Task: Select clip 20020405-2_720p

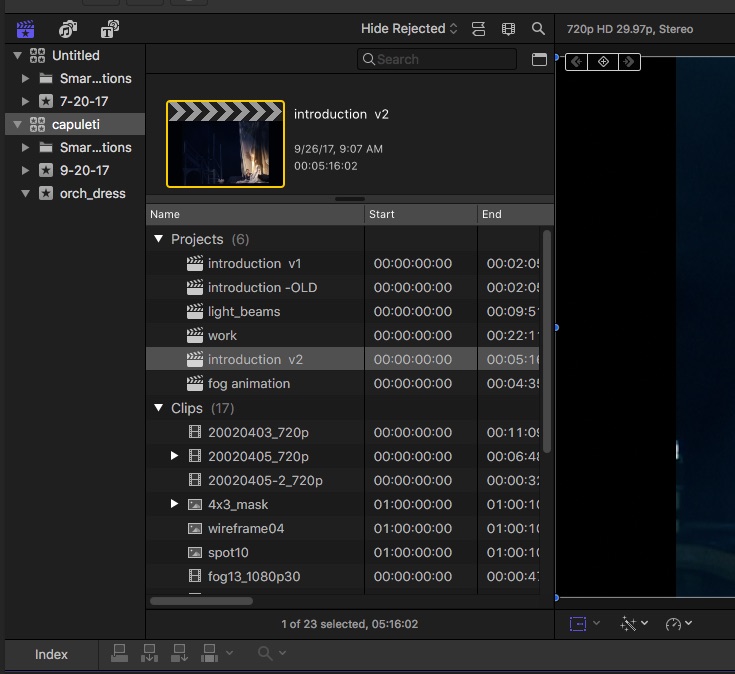Action: point(343,480)
